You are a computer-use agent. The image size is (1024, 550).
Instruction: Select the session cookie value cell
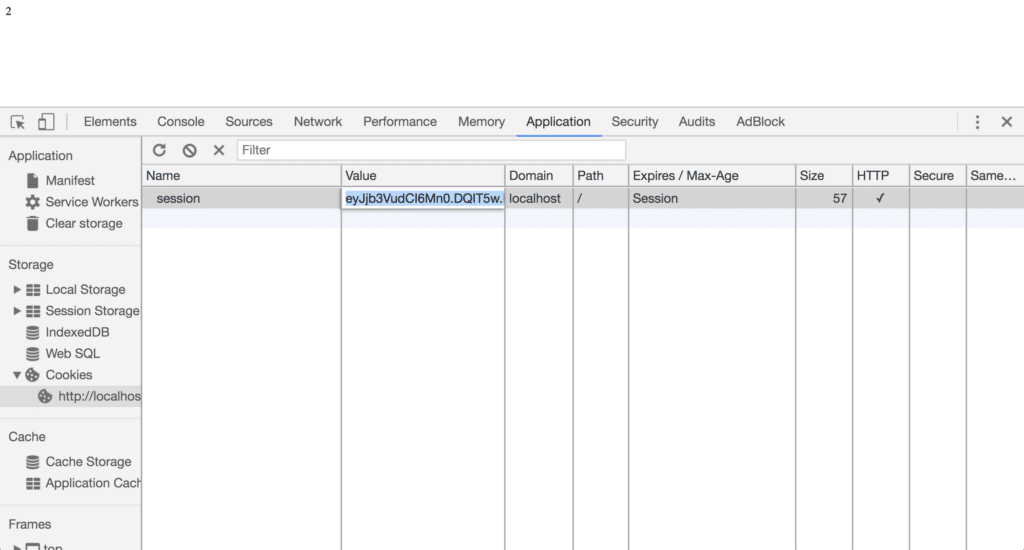pos(423,199)
